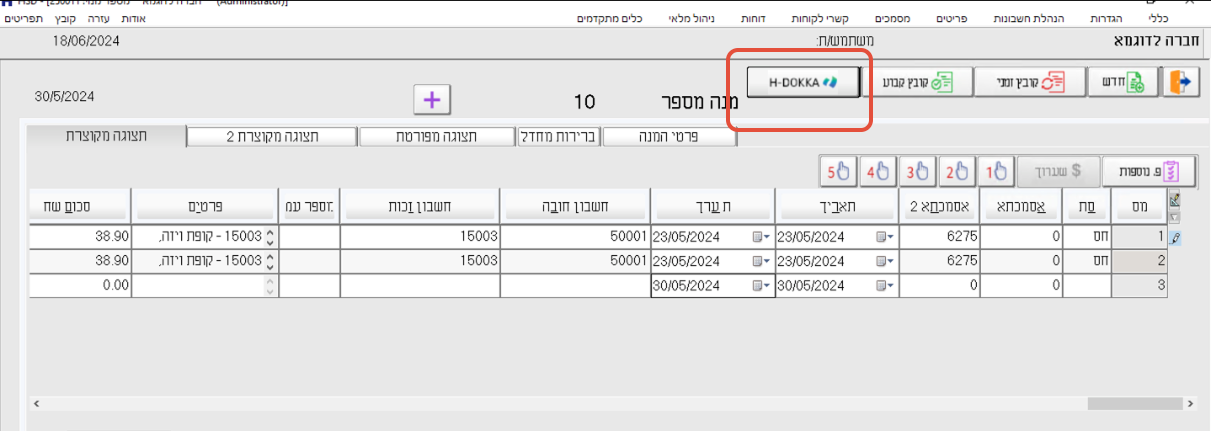Click the תאריך column header
The height and width of the screenshot is (431, 1211).
tap(837, 207)
